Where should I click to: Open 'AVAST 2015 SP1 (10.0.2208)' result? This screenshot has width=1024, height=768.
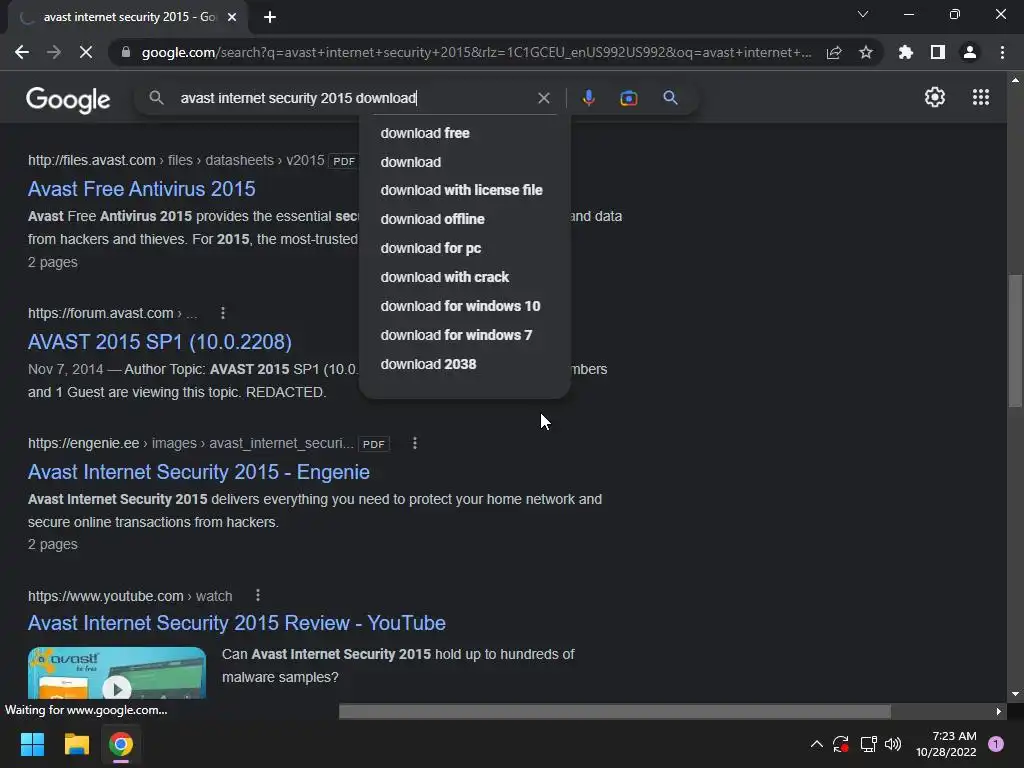159,342
